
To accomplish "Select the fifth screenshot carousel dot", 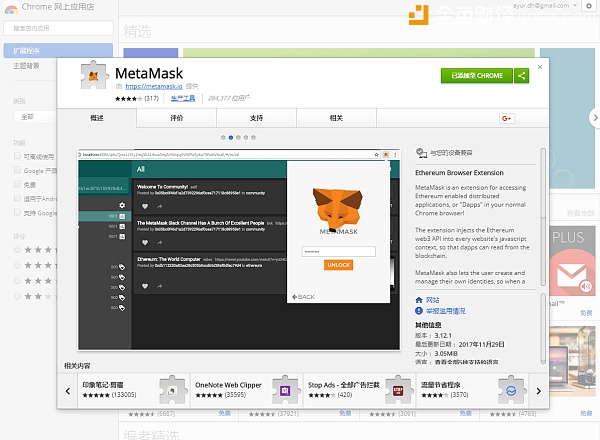I will 253,137.
